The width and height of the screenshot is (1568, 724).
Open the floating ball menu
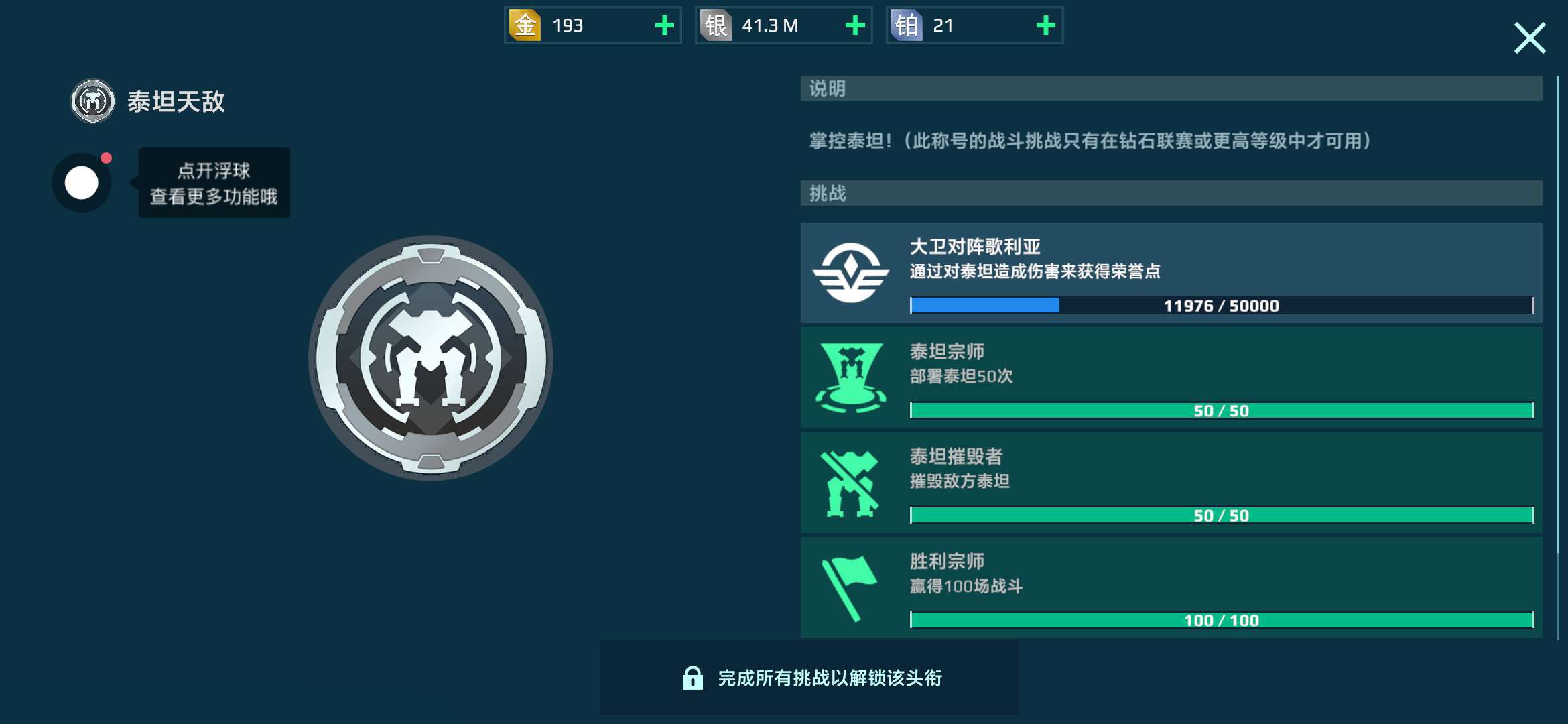point(82,183)
